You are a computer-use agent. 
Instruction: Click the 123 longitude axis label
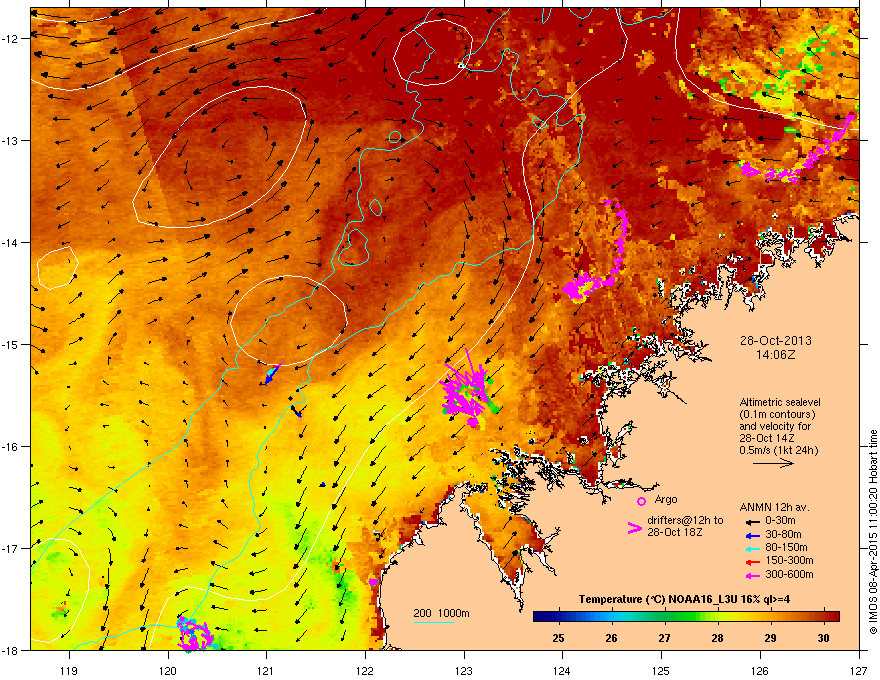[x=464, y=670]
